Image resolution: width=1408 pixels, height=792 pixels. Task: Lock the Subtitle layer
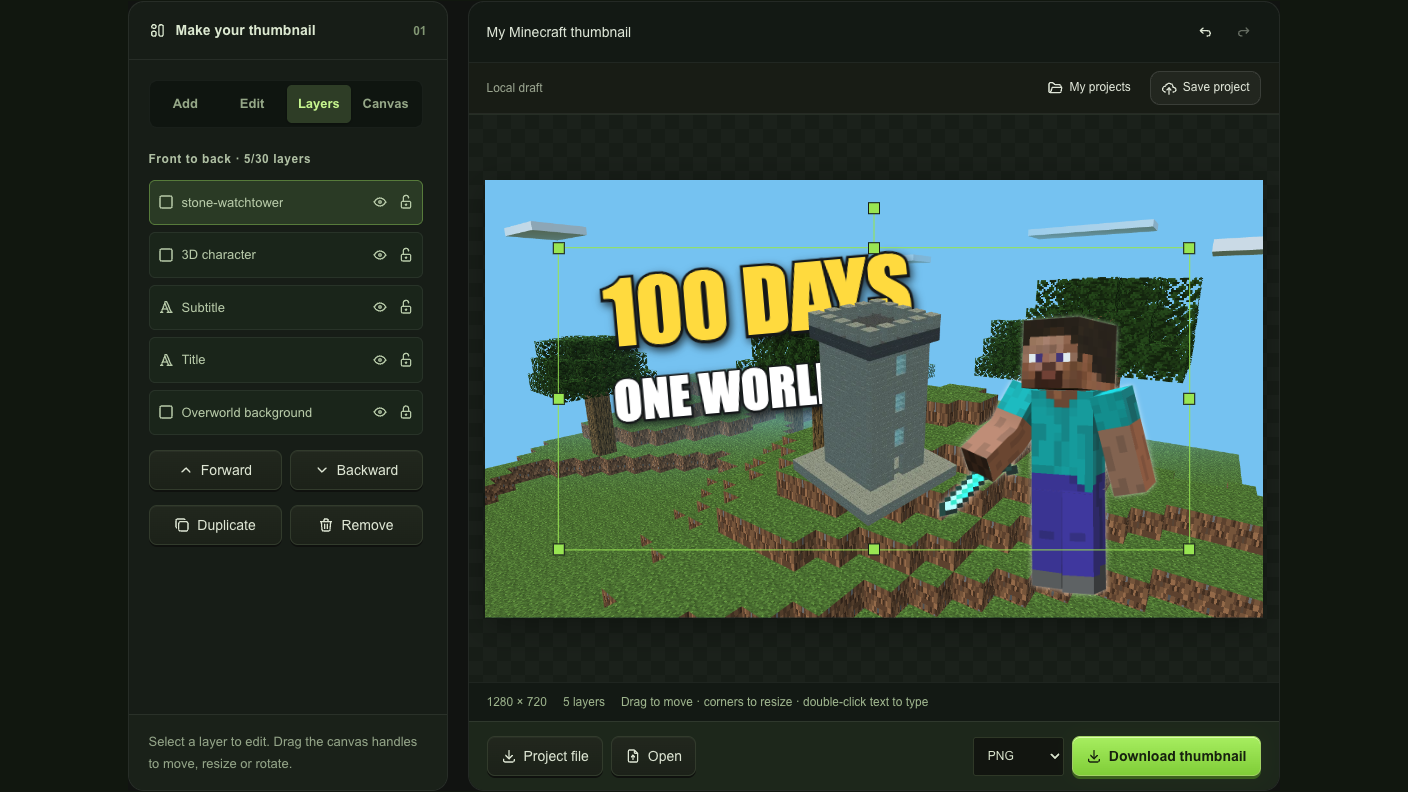pyautogui.click(x=406, y=307)
